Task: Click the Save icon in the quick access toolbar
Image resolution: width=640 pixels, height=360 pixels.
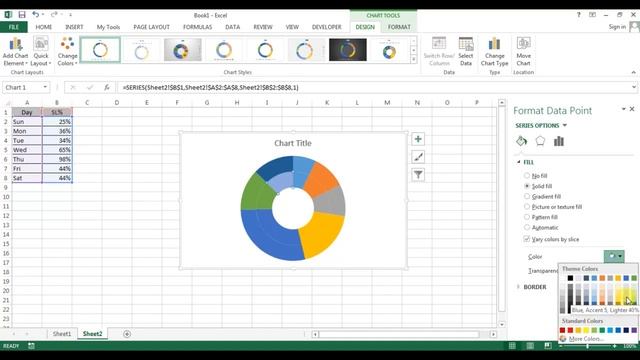Action: (x=22, y=15)
